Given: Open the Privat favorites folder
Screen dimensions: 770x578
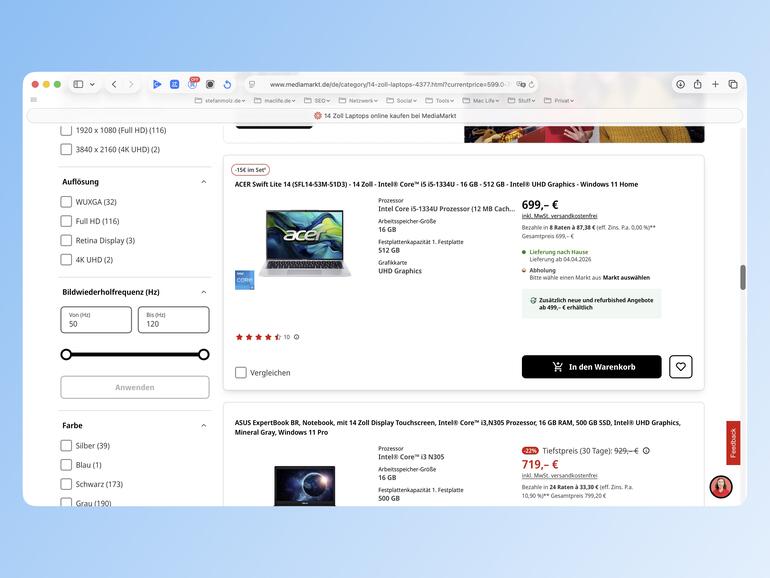Looking at the screenshot, I should click(559, 100).
